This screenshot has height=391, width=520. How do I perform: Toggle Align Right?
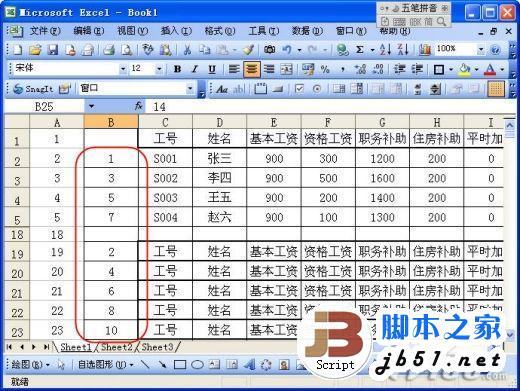click(x=269, y=69)
